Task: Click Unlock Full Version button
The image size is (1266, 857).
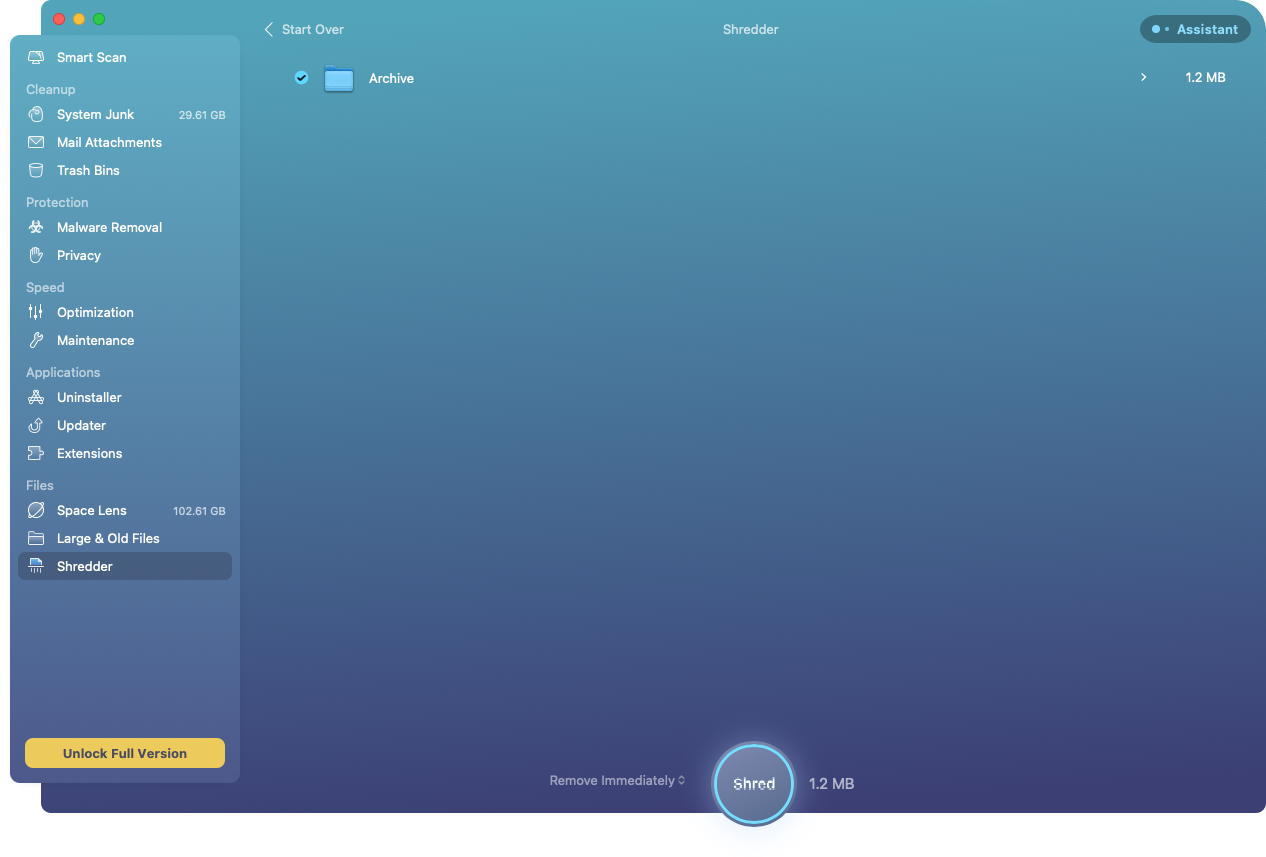Action: click(125, 753)
